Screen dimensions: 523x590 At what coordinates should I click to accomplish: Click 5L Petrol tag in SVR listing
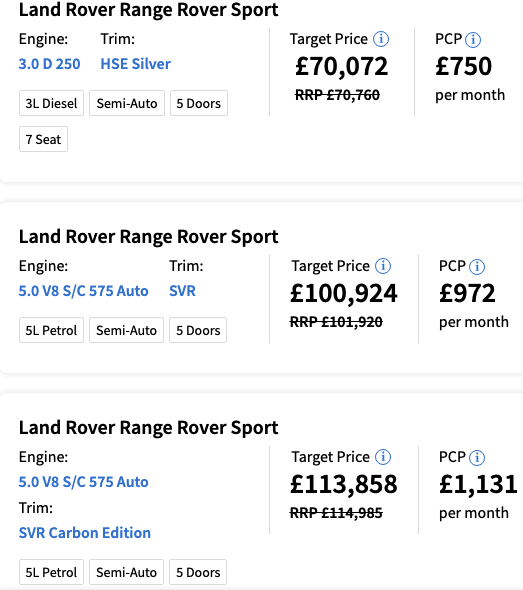[x=51, y=330]
